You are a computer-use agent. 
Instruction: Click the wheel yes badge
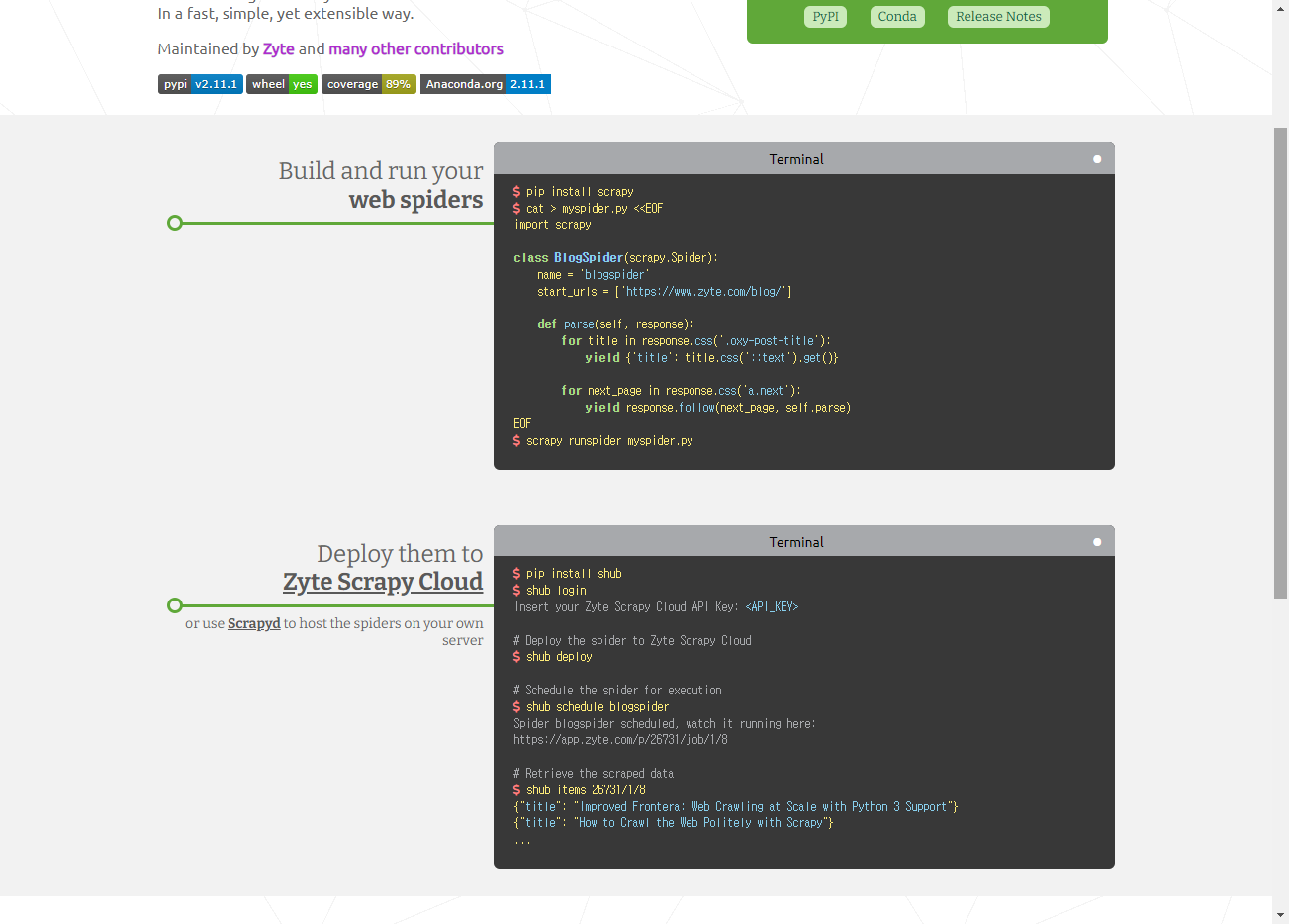[281, 84]
